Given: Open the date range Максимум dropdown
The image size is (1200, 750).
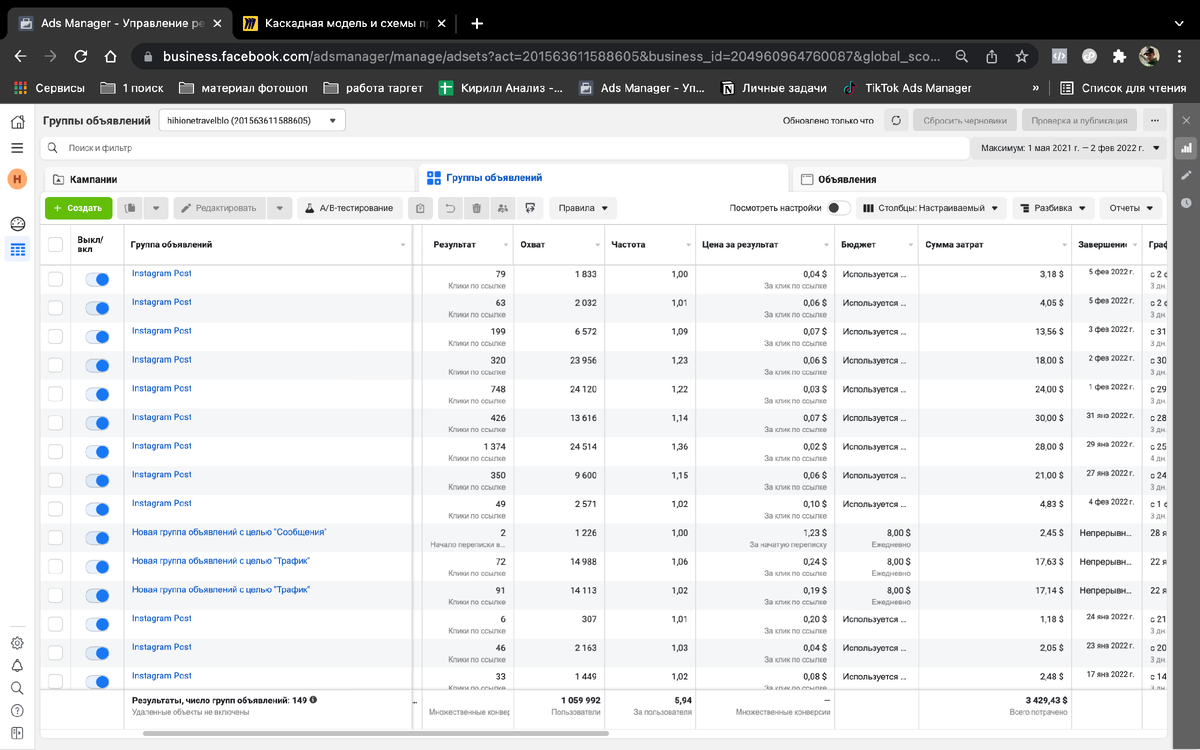Looking at the screenshot, I should pos(1069,148).
